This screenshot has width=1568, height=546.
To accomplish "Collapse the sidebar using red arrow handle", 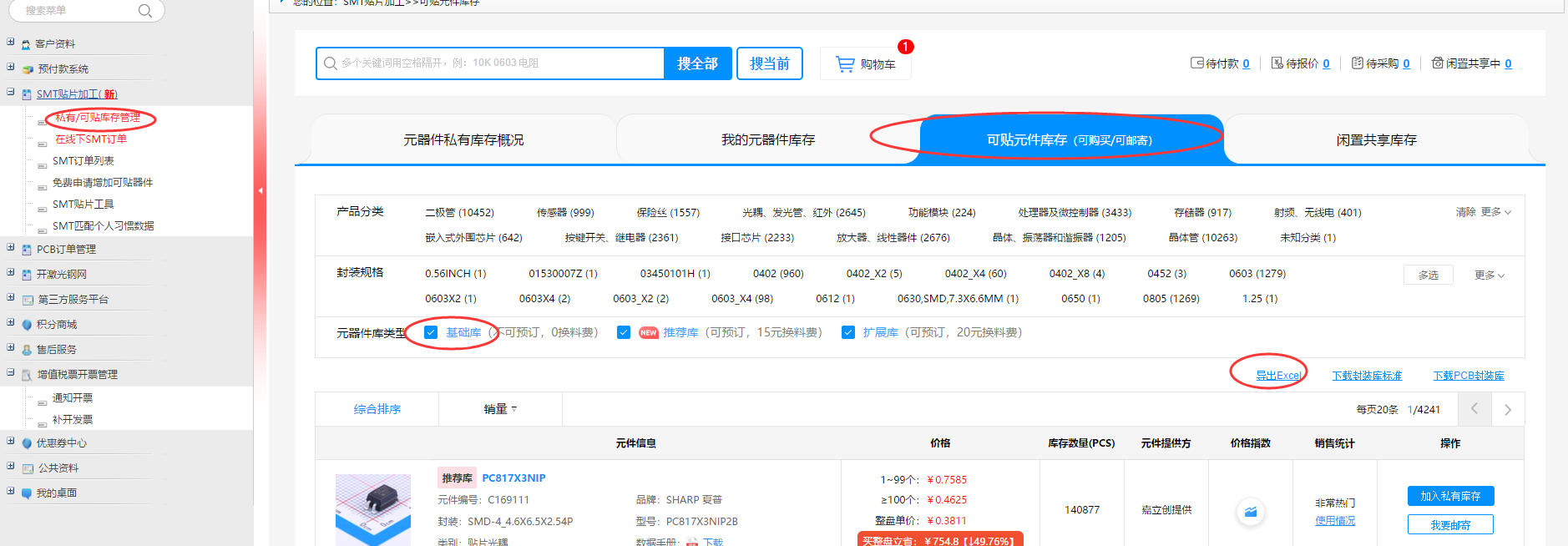I will [x=260, y=190].
